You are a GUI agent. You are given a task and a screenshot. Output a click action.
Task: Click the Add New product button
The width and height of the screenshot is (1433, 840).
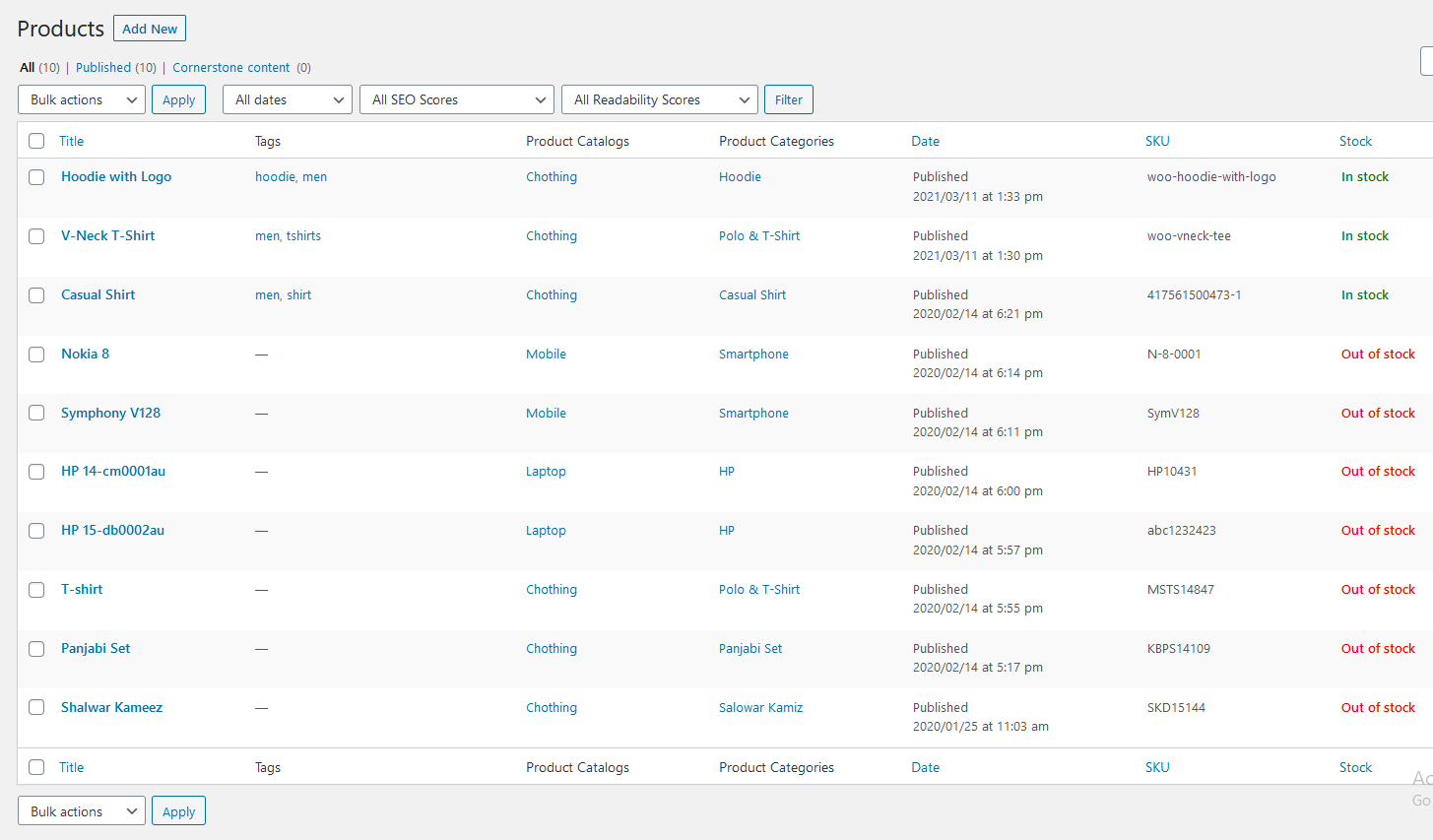tap(150, 29)
